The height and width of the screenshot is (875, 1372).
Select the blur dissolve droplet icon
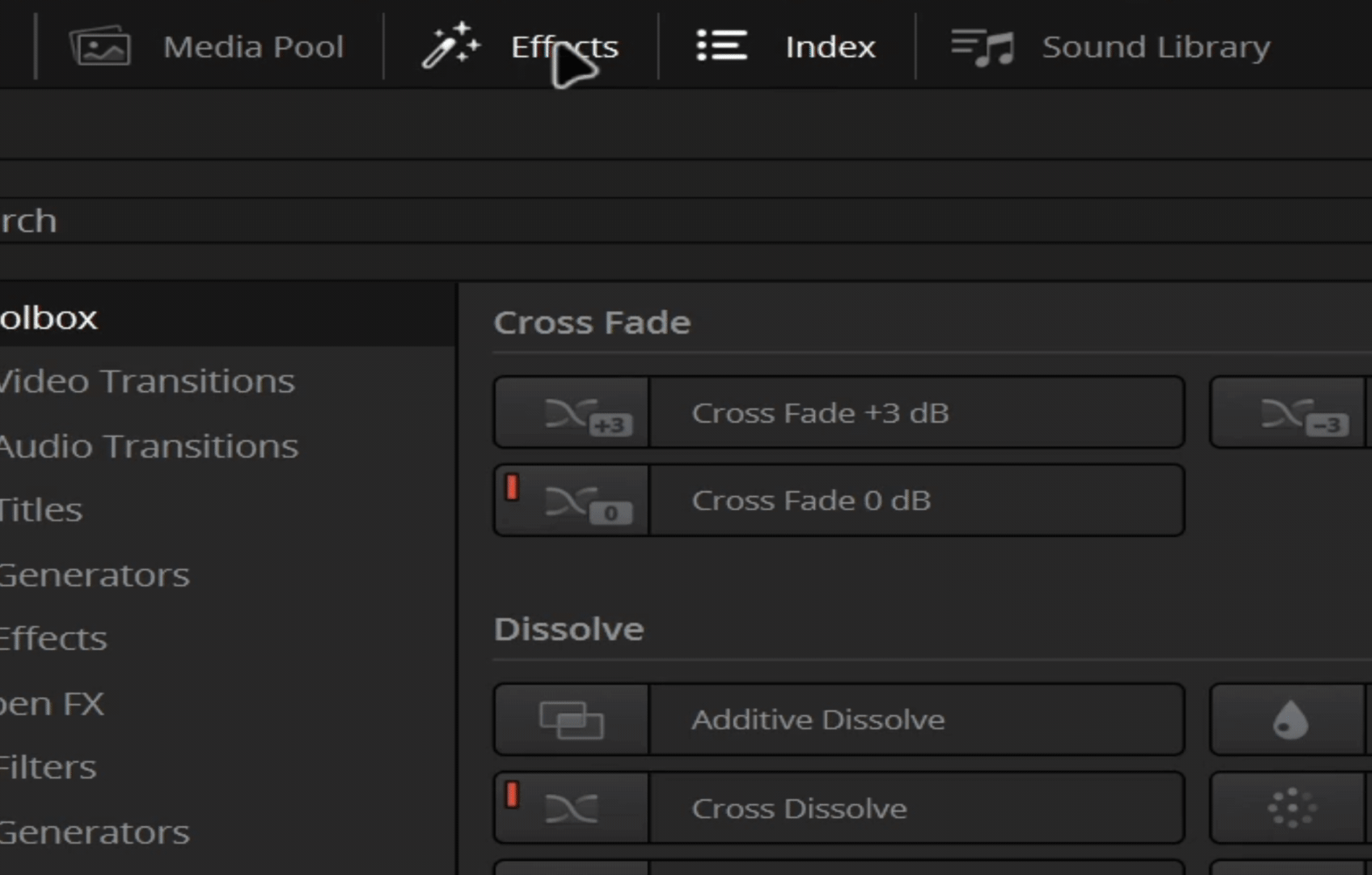[x=1288, y=720]
